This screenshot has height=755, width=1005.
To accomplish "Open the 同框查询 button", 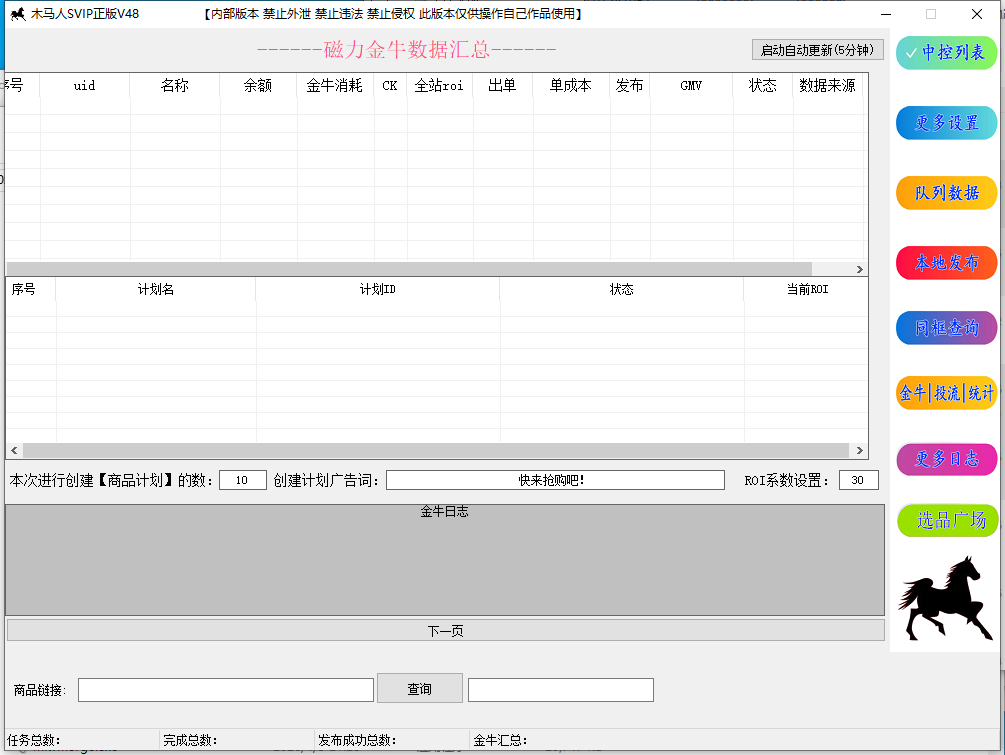I will point(946,328).
